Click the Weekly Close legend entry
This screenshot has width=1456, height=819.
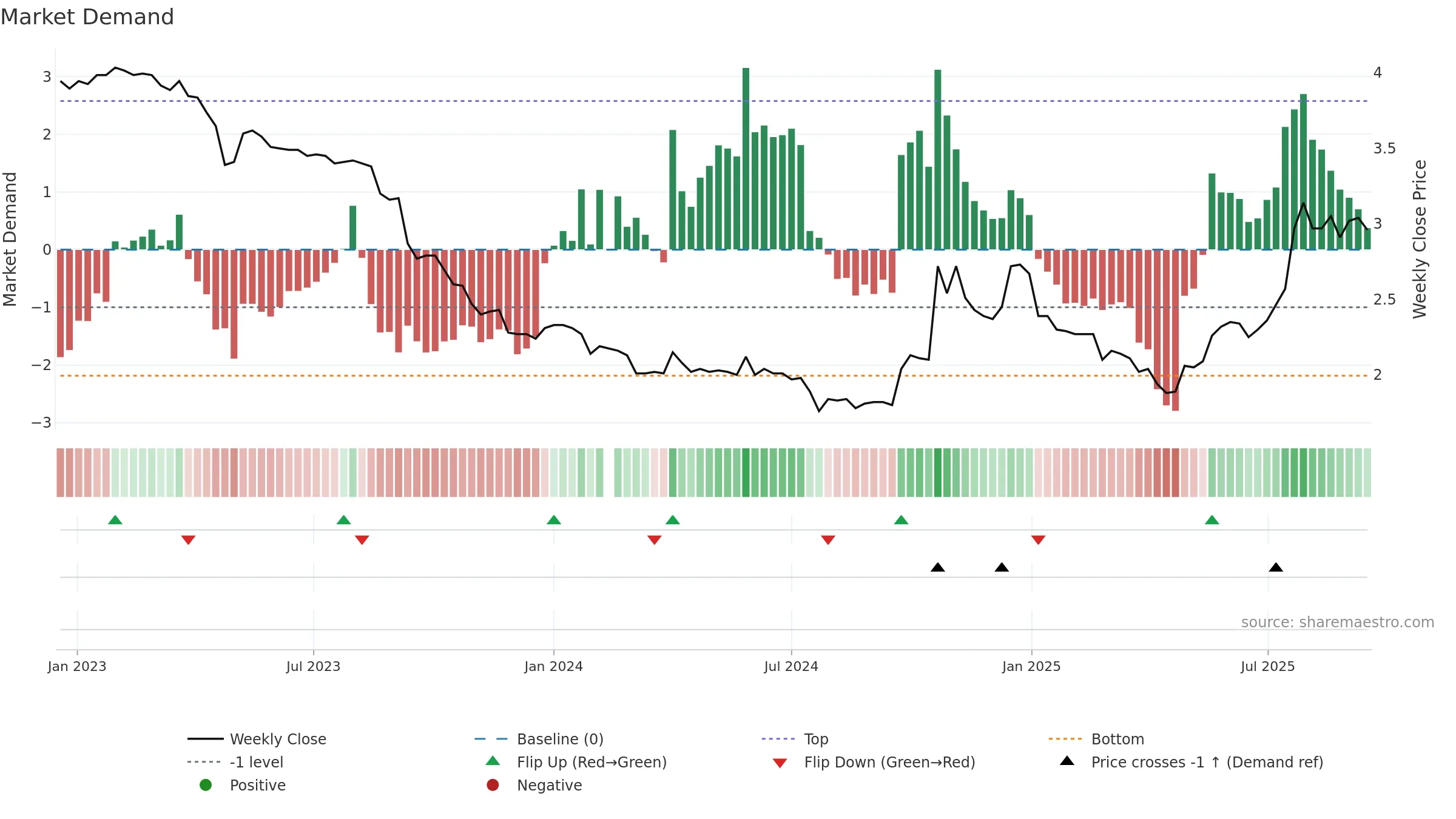257,739
